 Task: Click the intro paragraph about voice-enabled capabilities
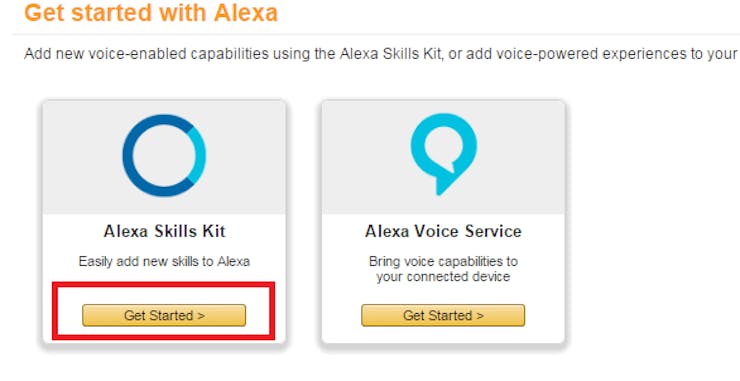click(380, 54)
